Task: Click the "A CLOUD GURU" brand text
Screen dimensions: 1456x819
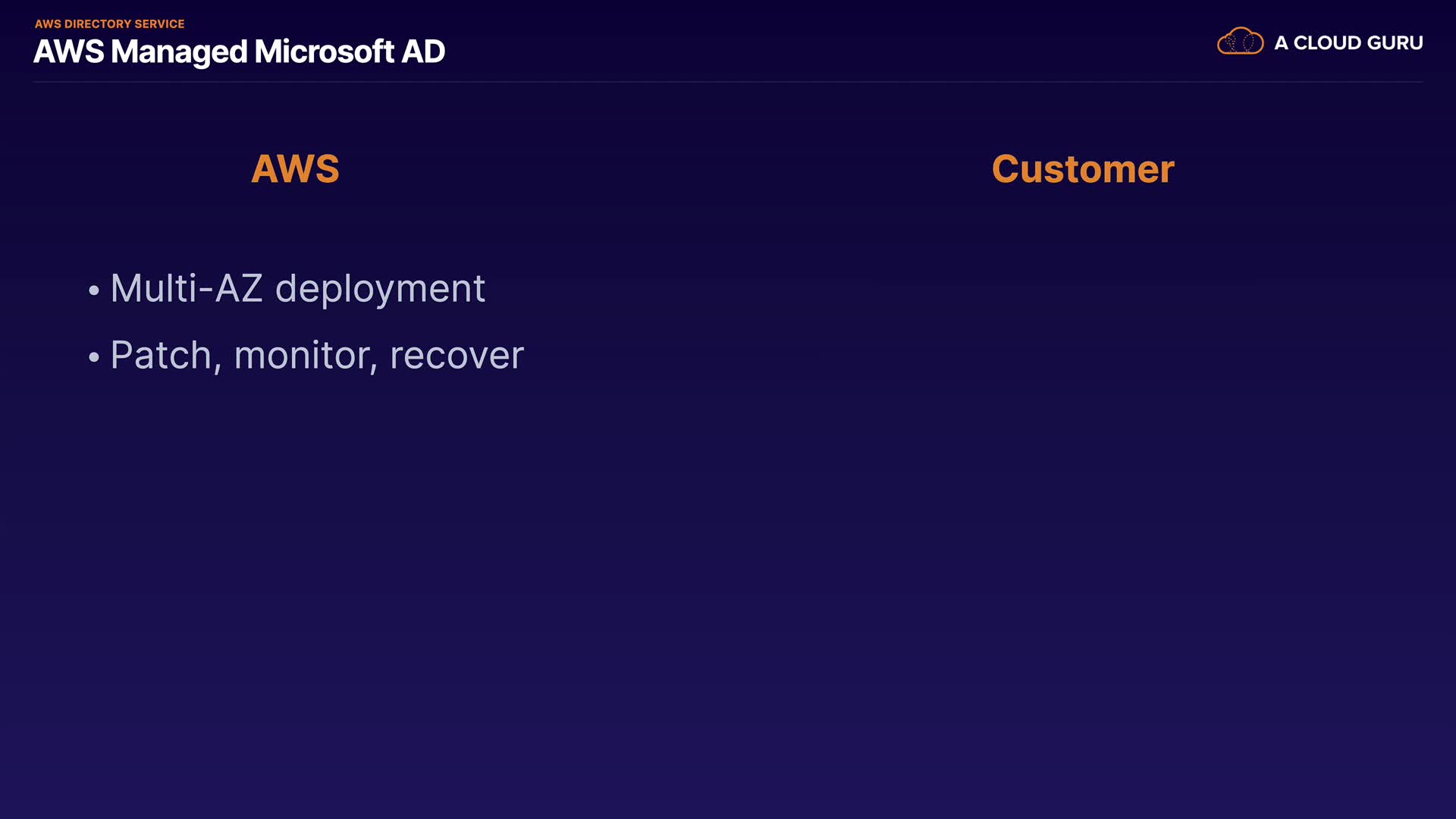Action: (x=1348, y=43)
